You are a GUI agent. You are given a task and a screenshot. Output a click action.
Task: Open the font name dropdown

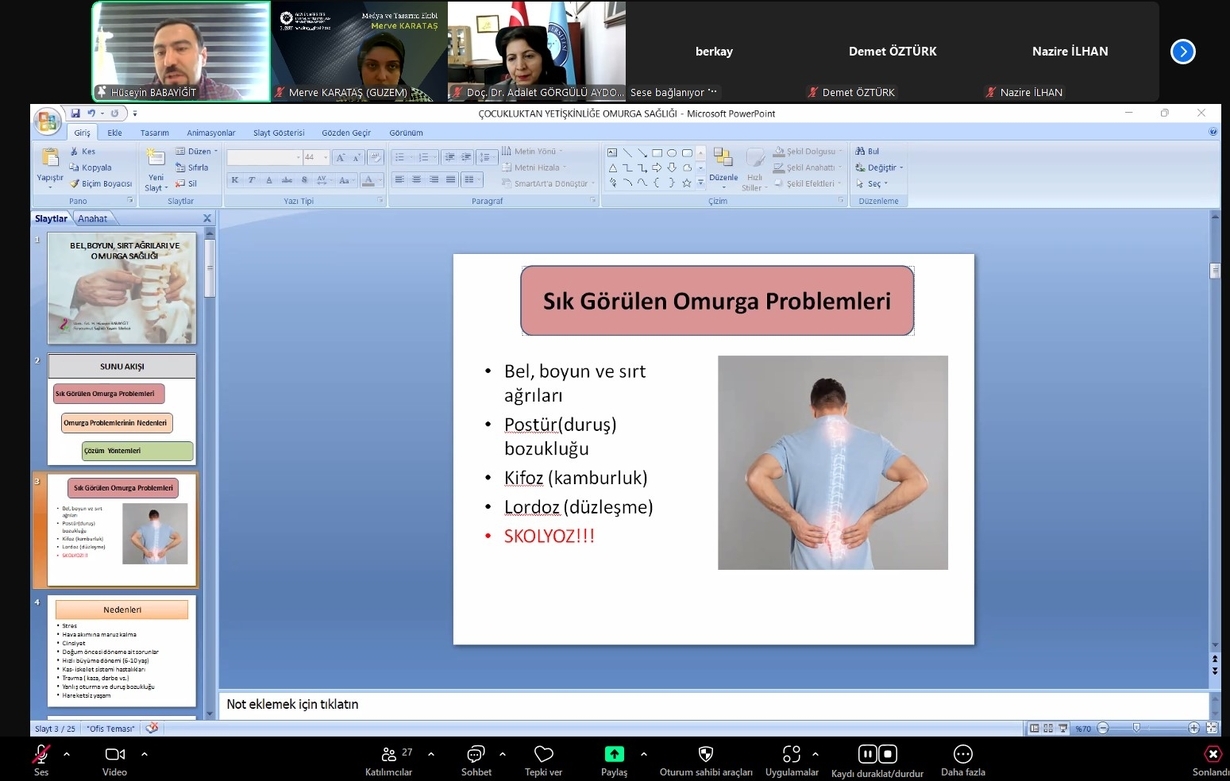click(x=298, y=157)
